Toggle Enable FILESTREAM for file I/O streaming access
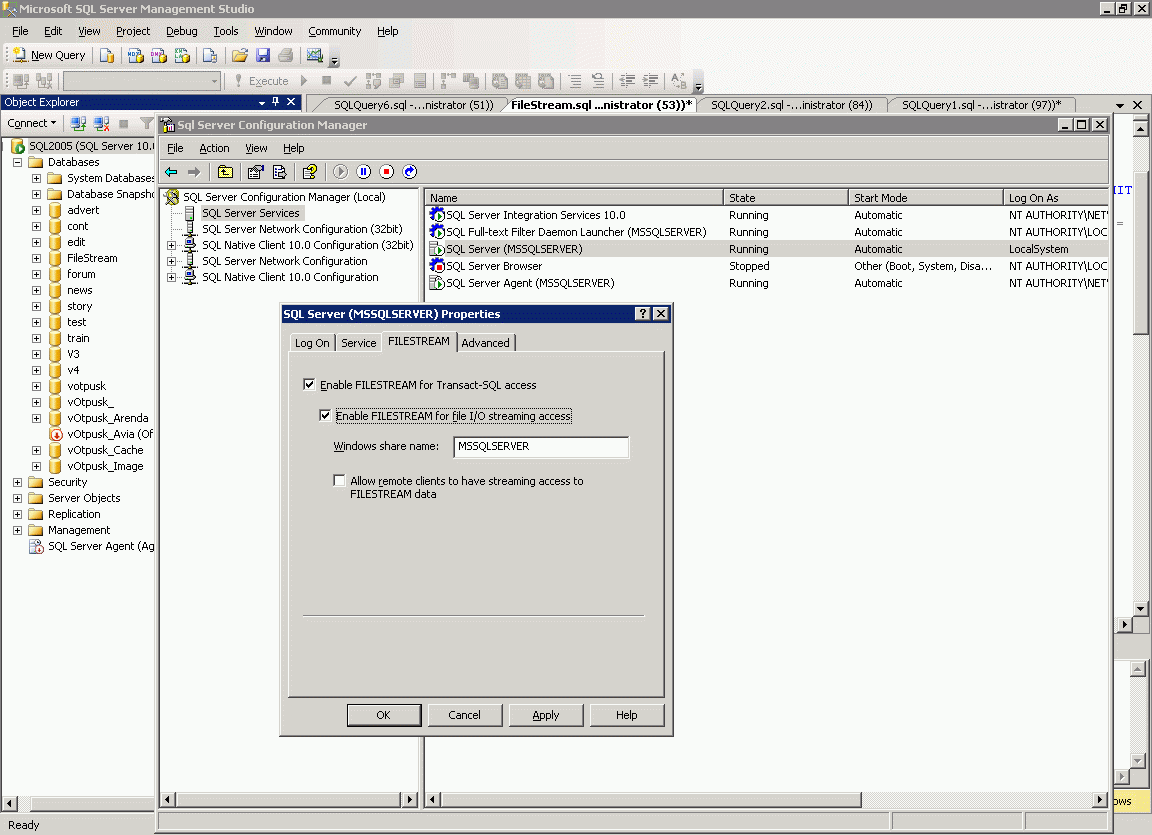Screen dimensions: 1152x835 [325, 415]
